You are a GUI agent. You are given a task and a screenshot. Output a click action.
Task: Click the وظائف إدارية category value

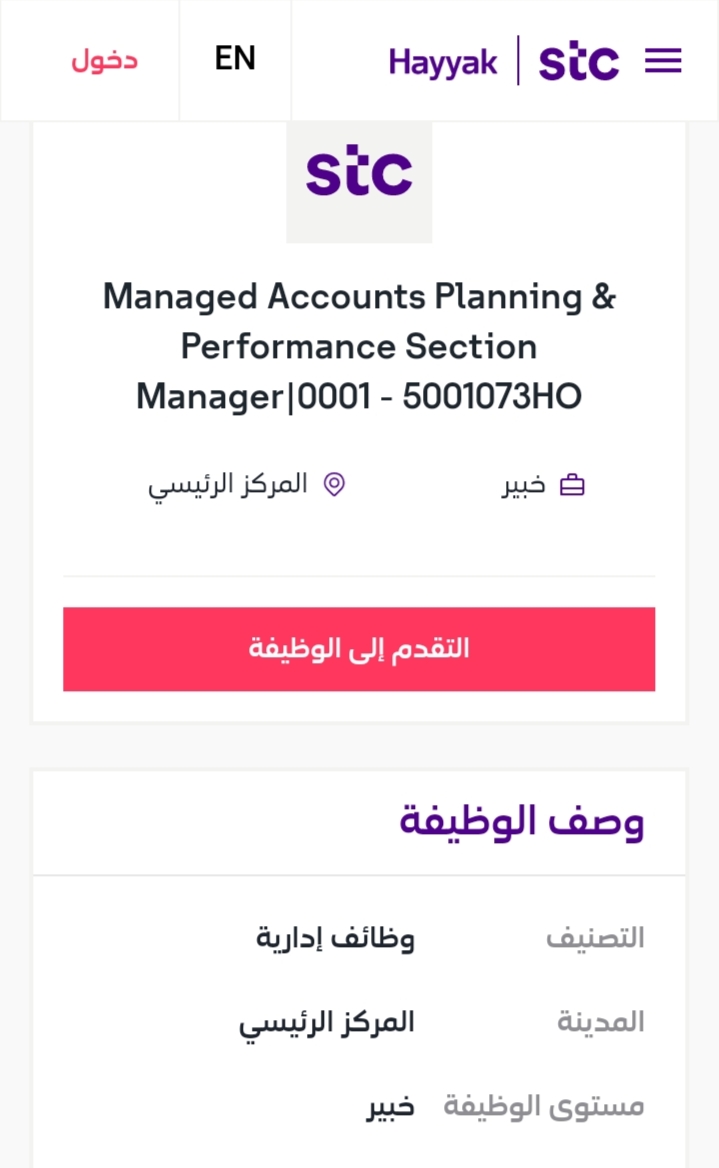coord(335,938)
